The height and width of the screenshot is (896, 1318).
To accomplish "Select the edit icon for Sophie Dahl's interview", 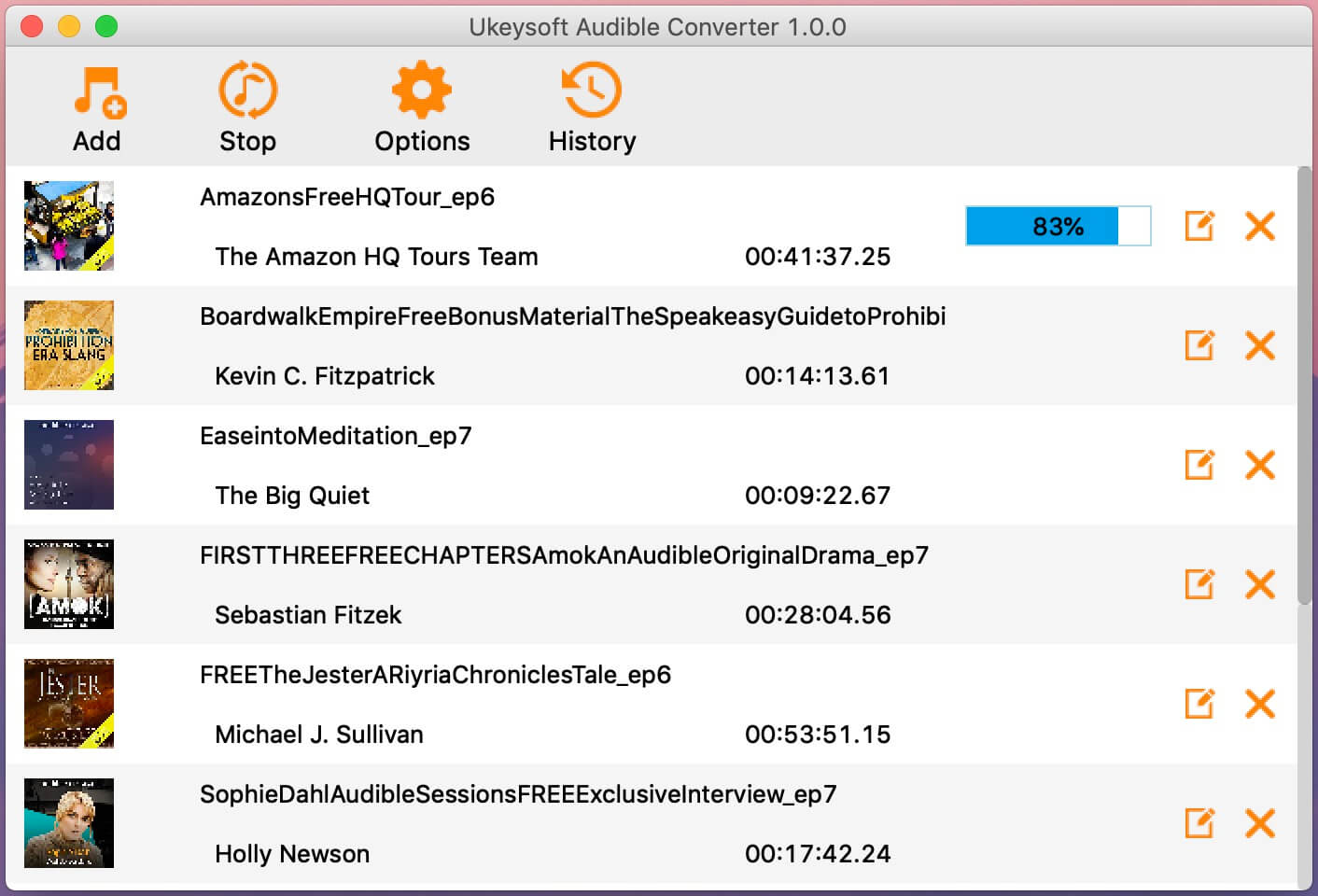I will point(1200,823).
